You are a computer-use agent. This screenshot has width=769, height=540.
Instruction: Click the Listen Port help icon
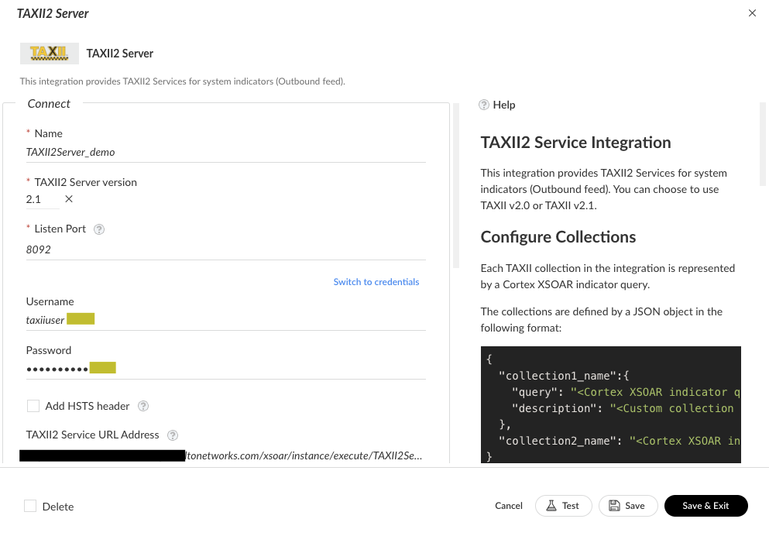99,229
